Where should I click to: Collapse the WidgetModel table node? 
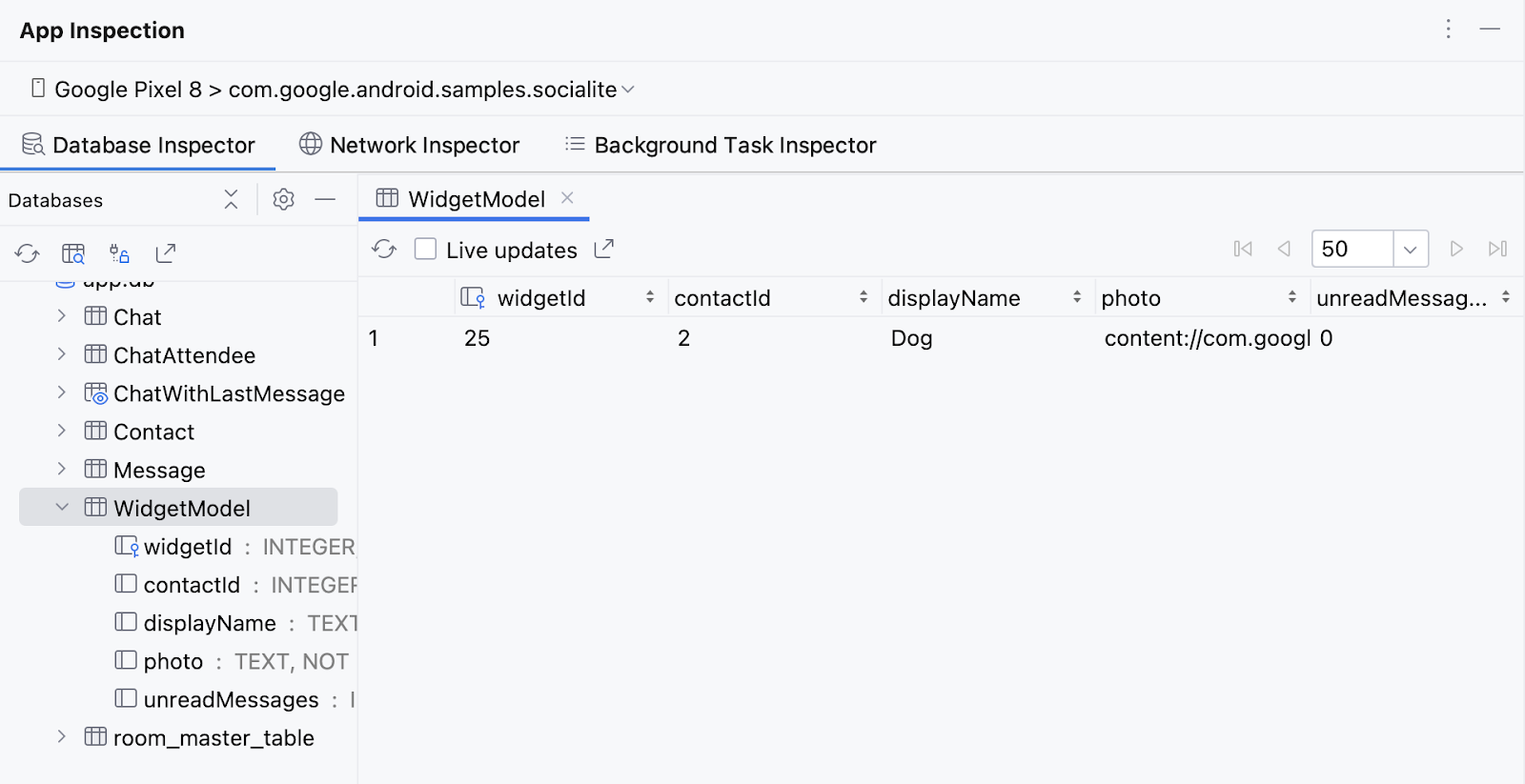point(62,508)
